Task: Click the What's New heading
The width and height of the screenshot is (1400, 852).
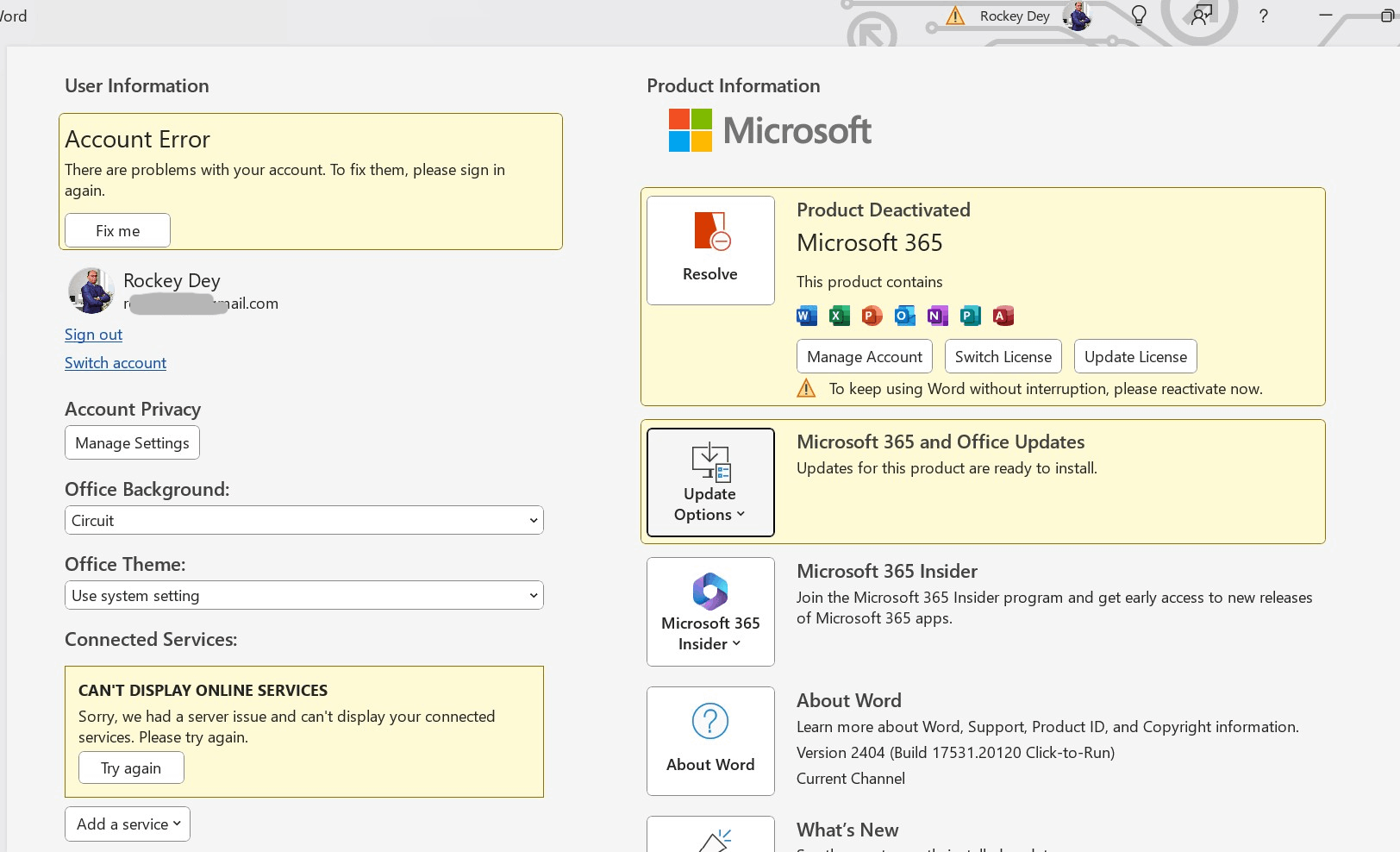Action: click(847, 830)
